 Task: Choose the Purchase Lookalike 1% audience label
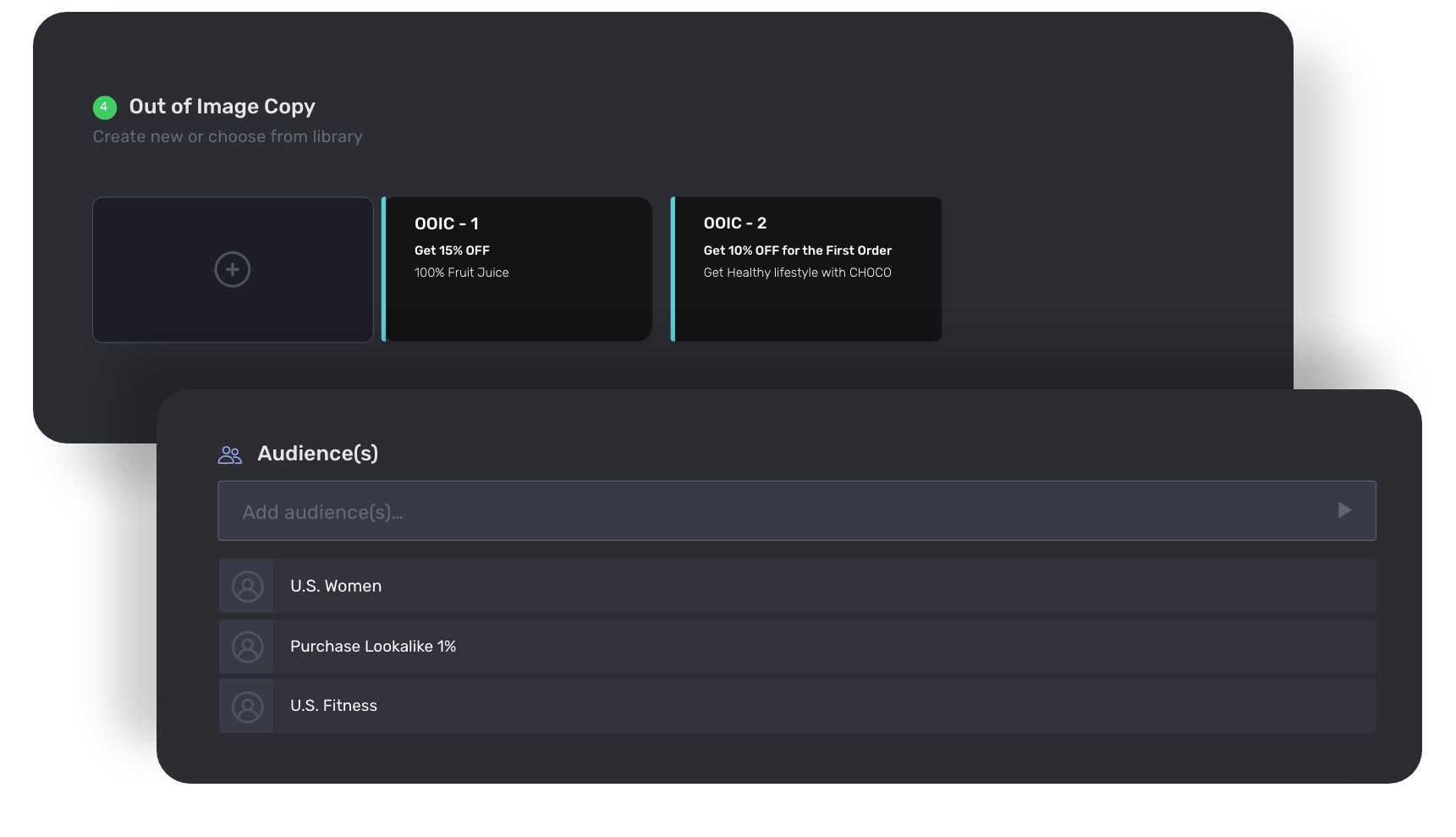[373, 647]
